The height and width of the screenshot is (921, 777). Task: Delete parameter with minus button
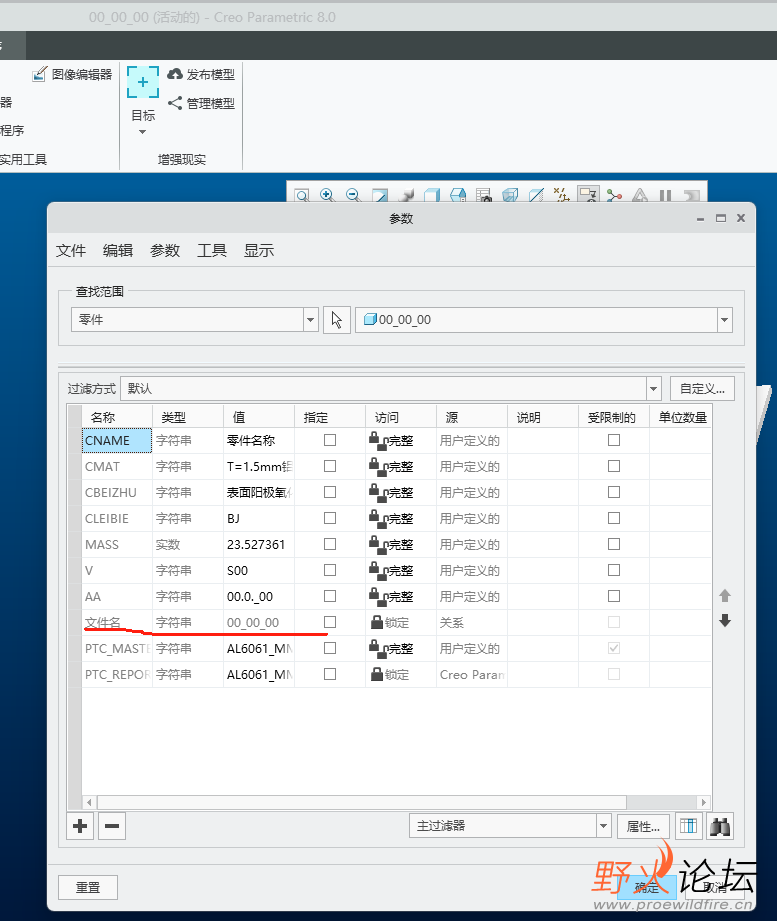point(112,826)
